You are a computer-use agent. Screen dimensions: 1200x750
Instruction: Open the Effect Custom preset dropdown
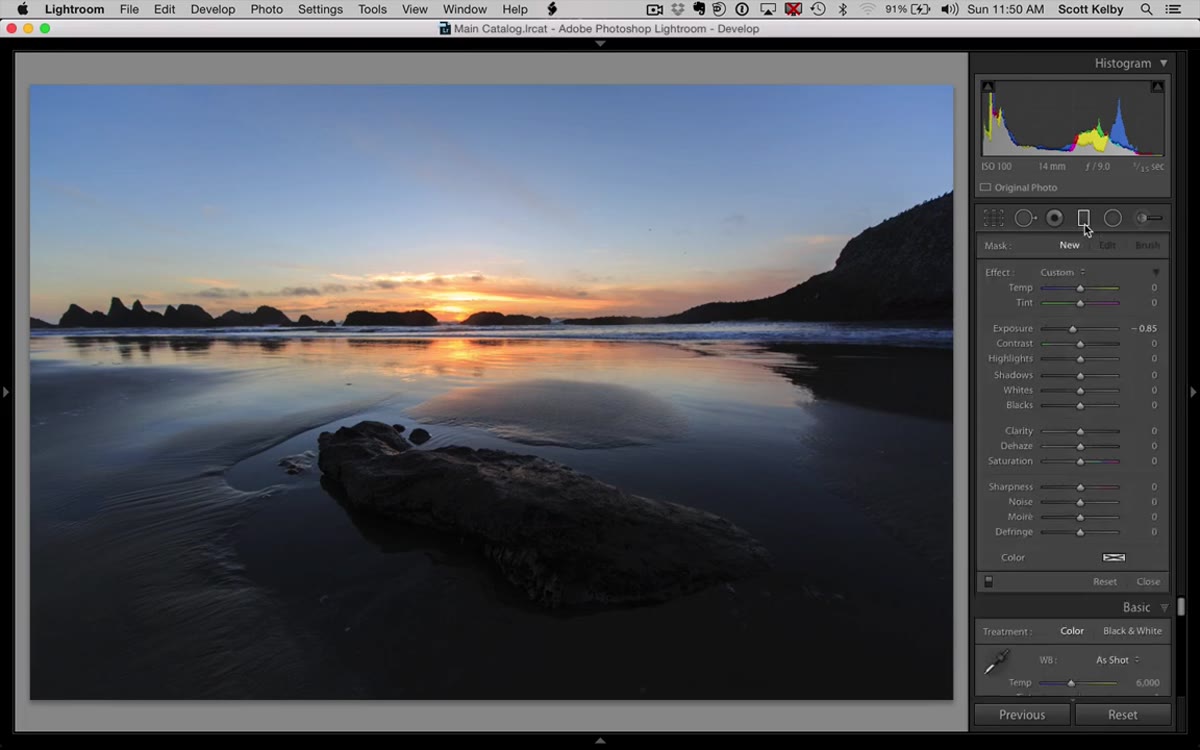[1062, 272]
